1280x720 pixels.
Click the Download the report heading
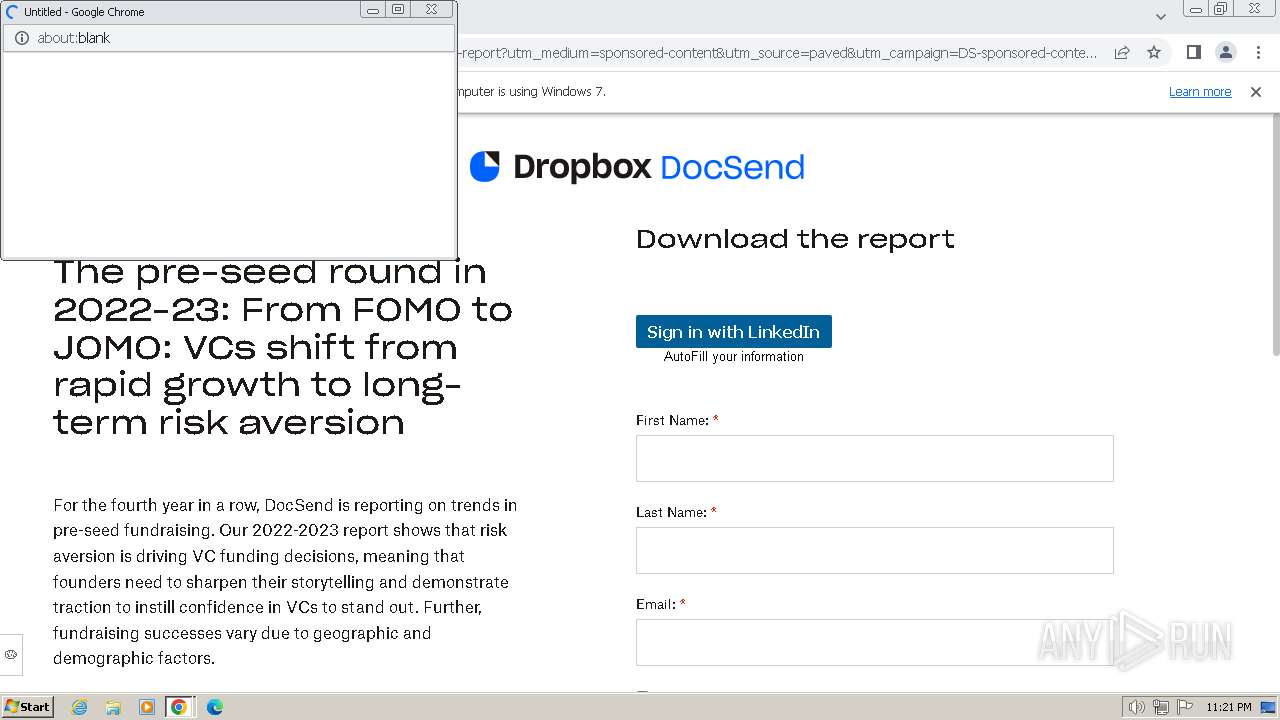[x=795, y=239]
